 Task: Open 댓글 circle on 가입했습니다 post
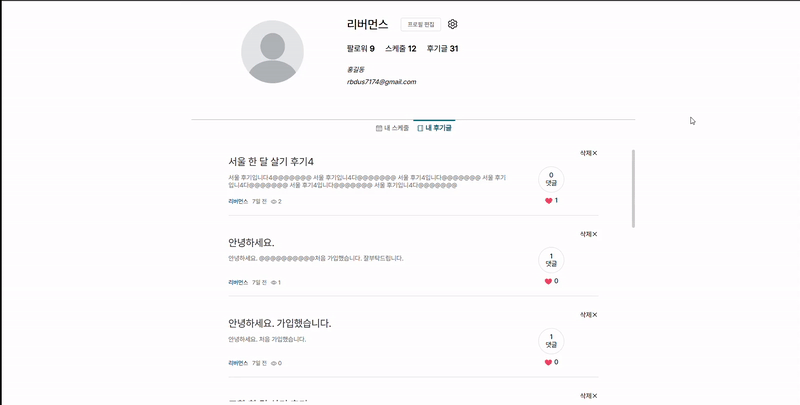point(551,341)
